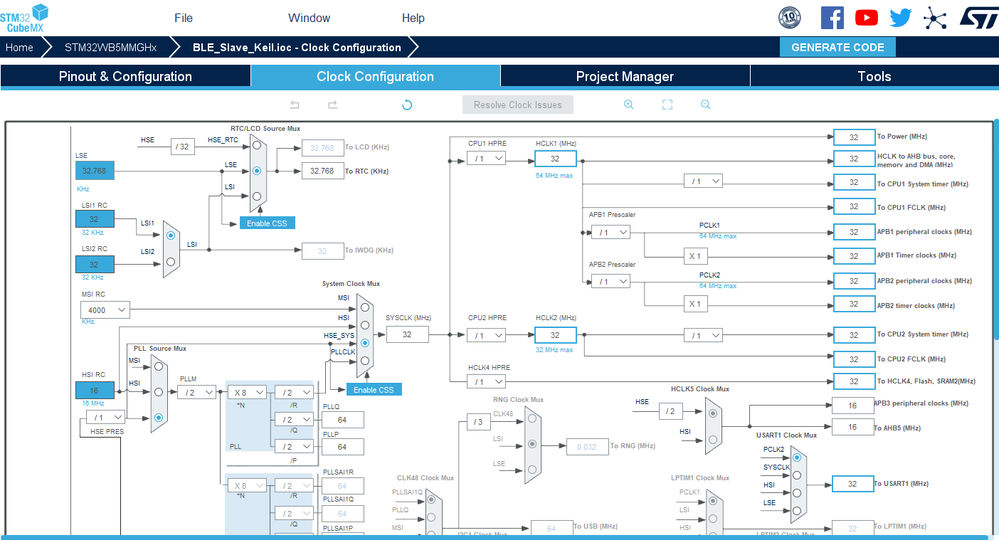Select LSI1 radio on the LSI mux

171,236
